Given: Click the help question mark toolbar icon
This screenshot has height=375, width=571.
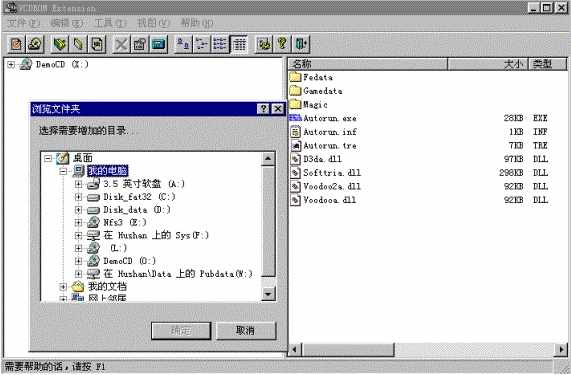Looking at the screenshot, I should [282, 44].
